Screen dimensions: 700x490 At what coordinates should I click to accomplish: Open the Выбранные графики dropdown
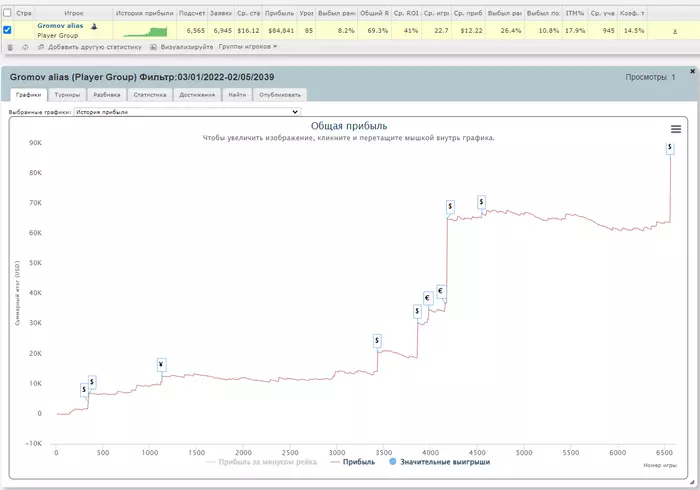click(x=187, y=112)
